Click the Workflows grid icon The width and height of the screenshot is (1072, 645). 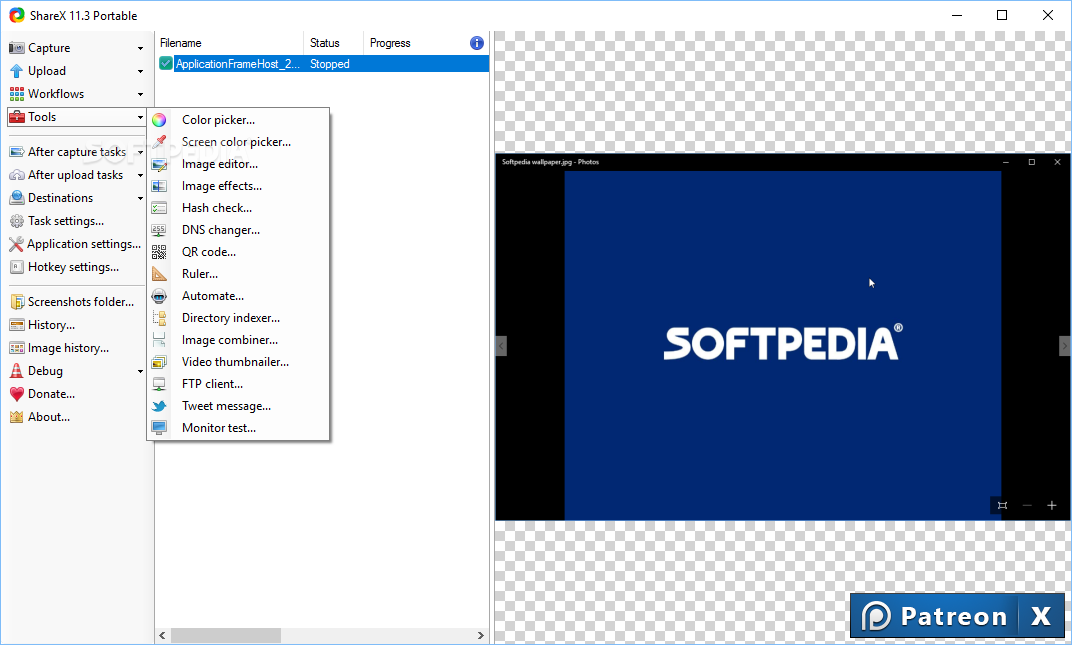(16, 94)
